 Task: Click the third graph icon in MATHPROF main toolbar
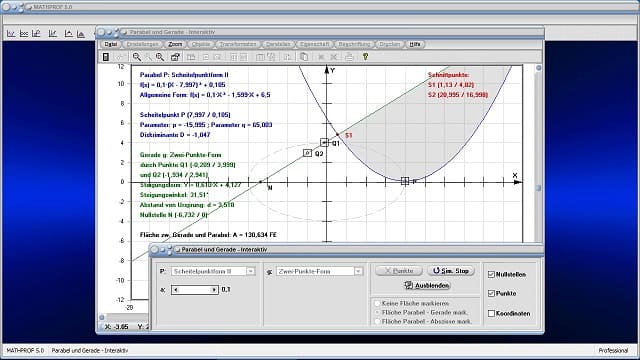(36, 33)
